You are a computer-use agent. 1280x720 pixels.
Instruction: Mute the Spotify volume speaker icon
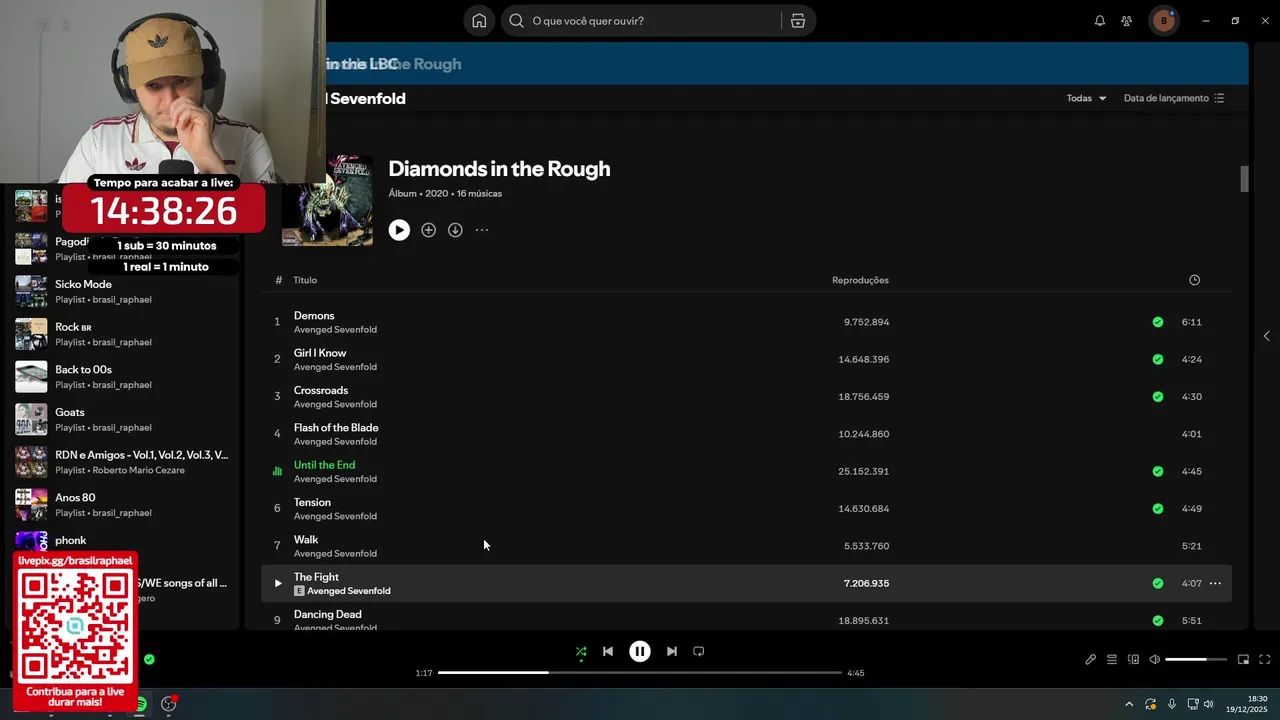(x=1154, y=660)
